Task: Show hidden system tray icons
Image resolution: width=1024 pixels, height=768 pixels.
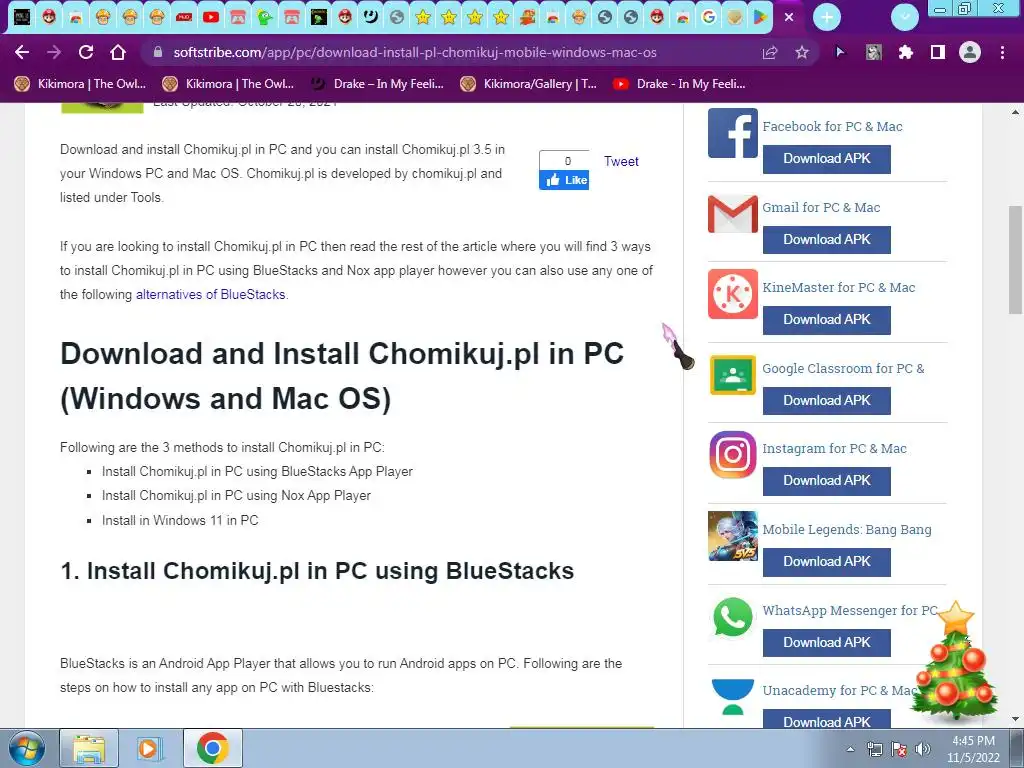Action: coord(850,749)
